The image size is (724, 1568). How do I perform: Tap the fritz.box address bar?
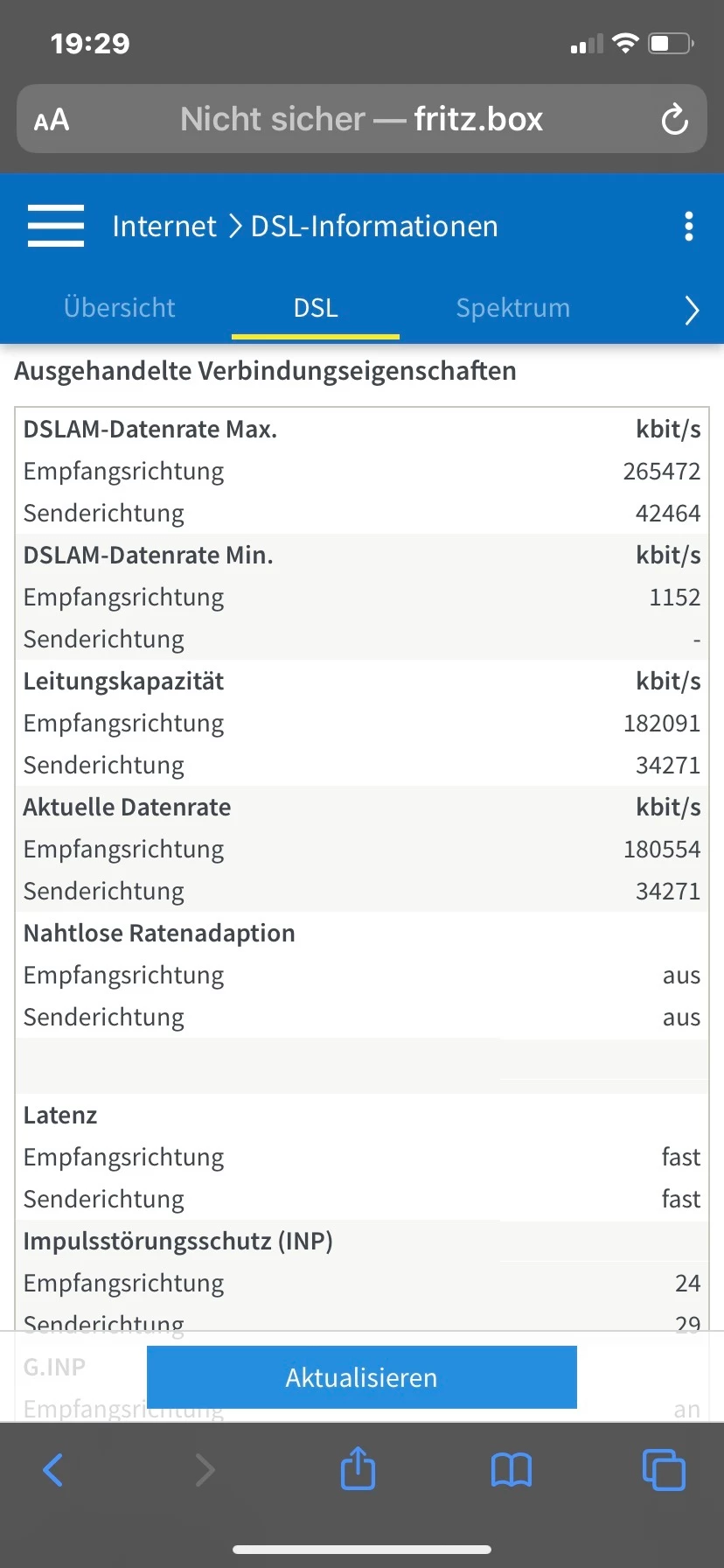click(x=362, y=119)
